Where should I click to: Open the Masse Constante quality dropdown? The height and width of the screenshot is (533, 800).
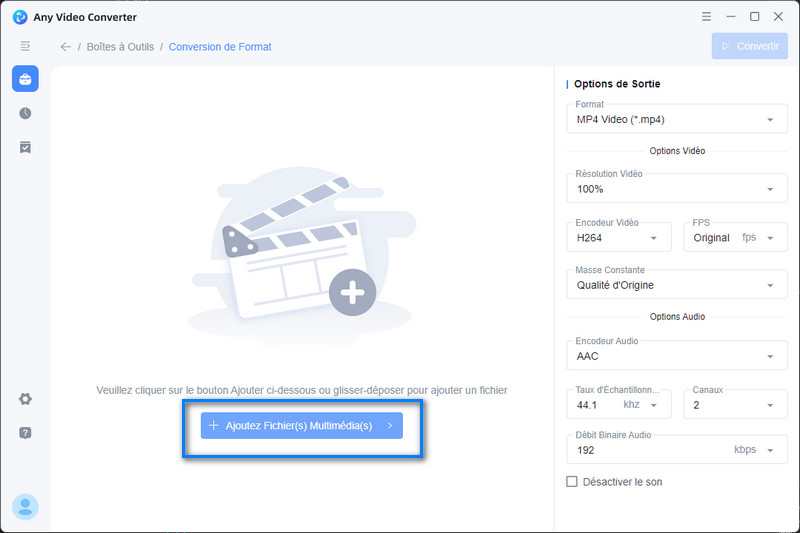click(x=677, y=285)
